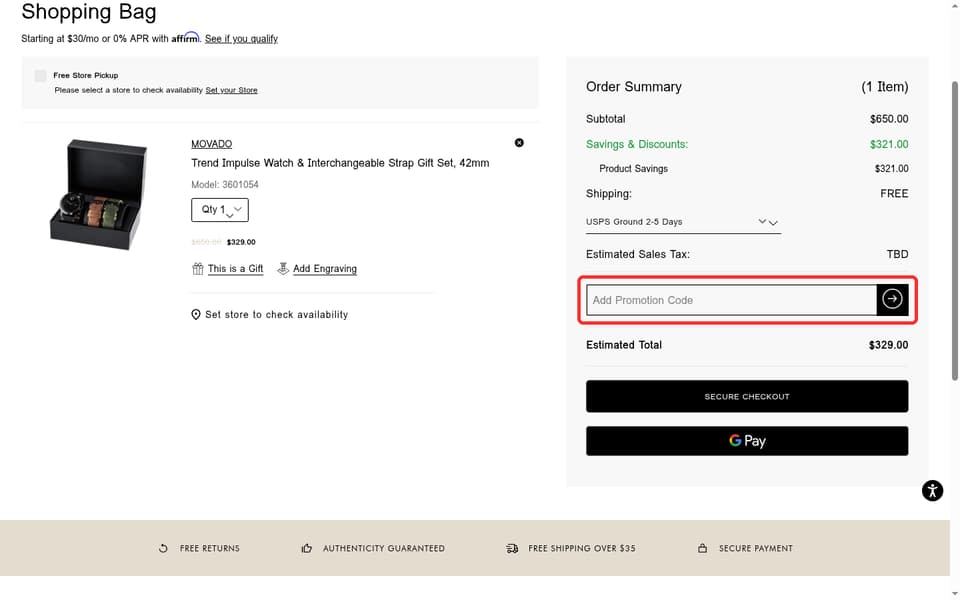Click the 'SECURE PAYMENT' text
960x600 pixels.
coord(756,549)
